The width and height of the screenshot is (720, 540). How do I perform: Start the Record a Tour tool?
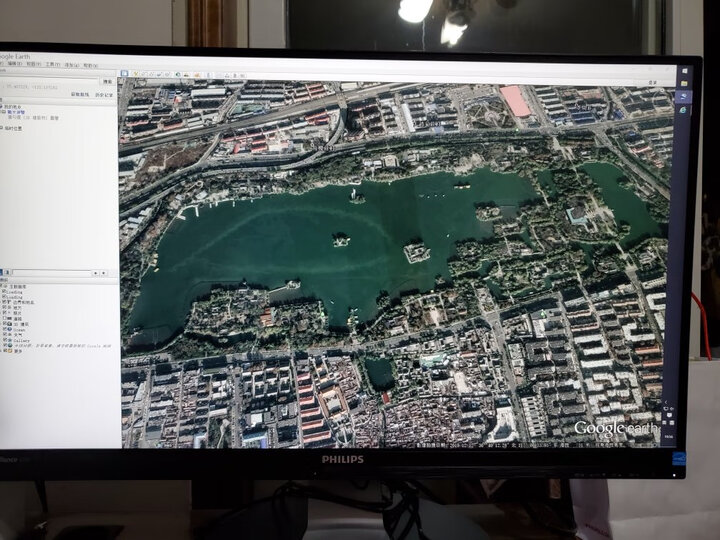tap(167, 74)
